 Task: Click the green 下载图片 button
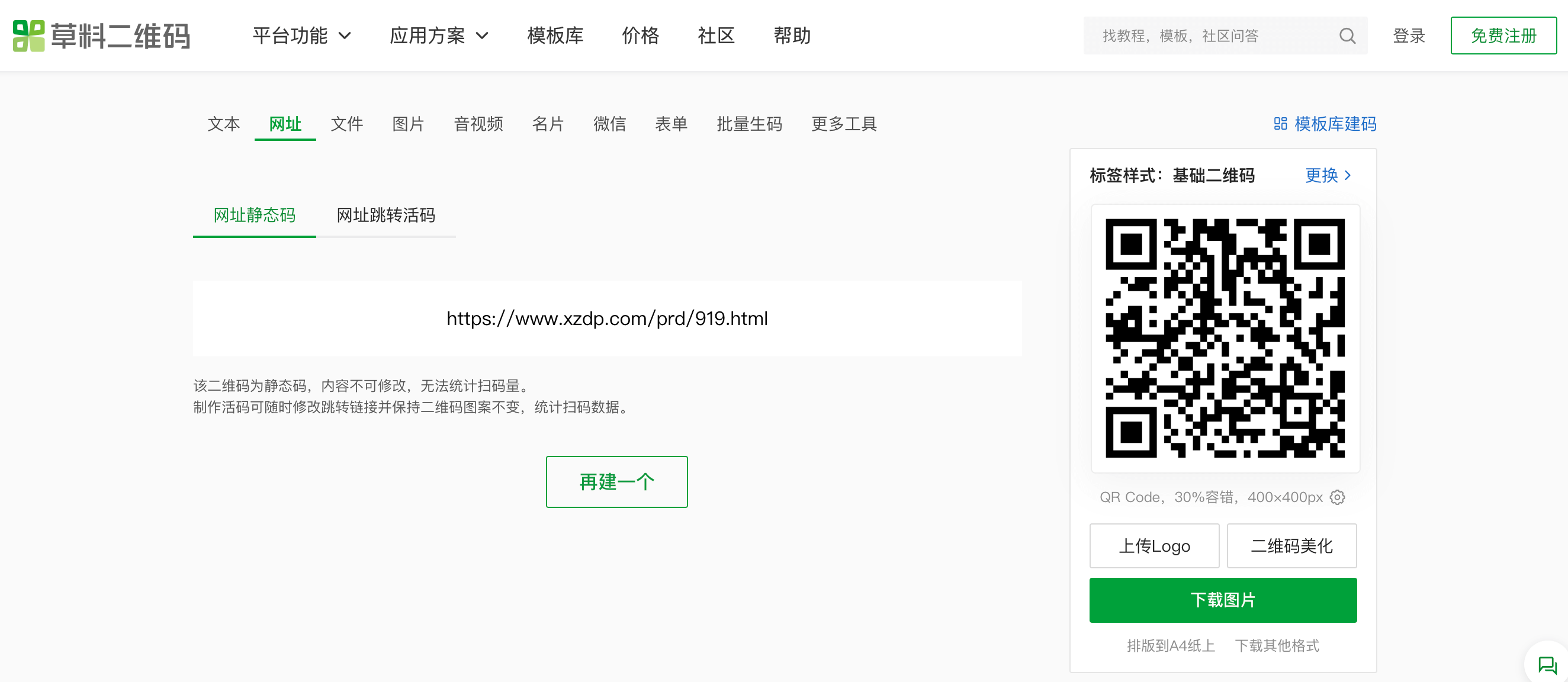click(1223, 600)
